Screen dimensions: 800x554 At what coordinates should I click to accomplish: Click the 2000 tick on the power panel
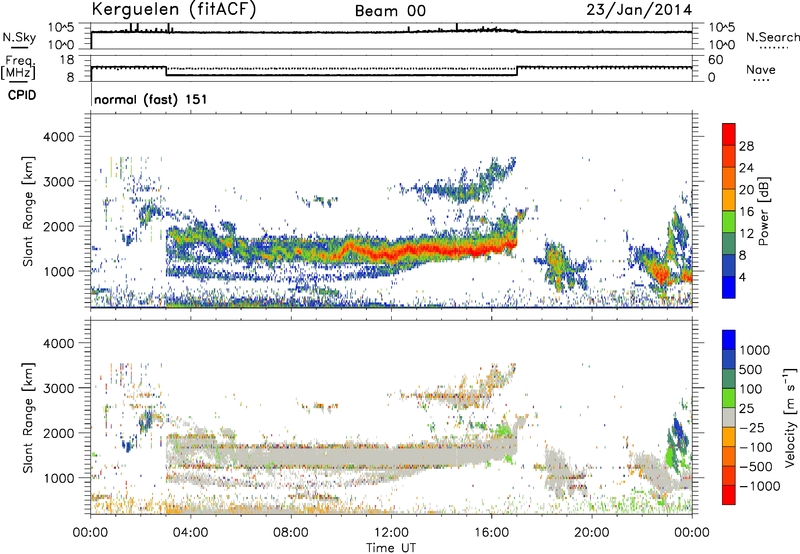(58, 226)
